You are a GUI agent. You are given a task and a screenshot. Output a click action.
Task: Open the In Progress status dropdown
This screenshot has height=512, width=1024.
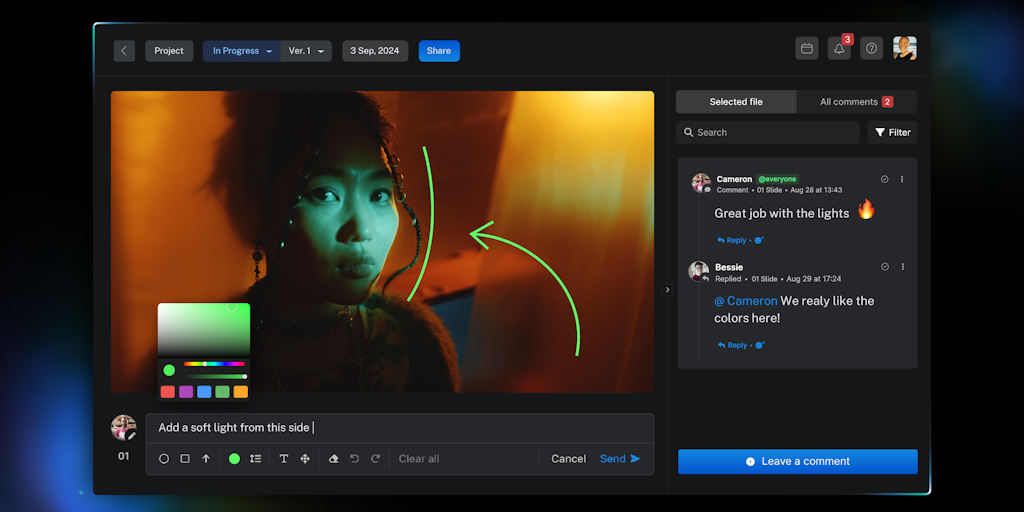pyautogui.click(x=242, y=51)
